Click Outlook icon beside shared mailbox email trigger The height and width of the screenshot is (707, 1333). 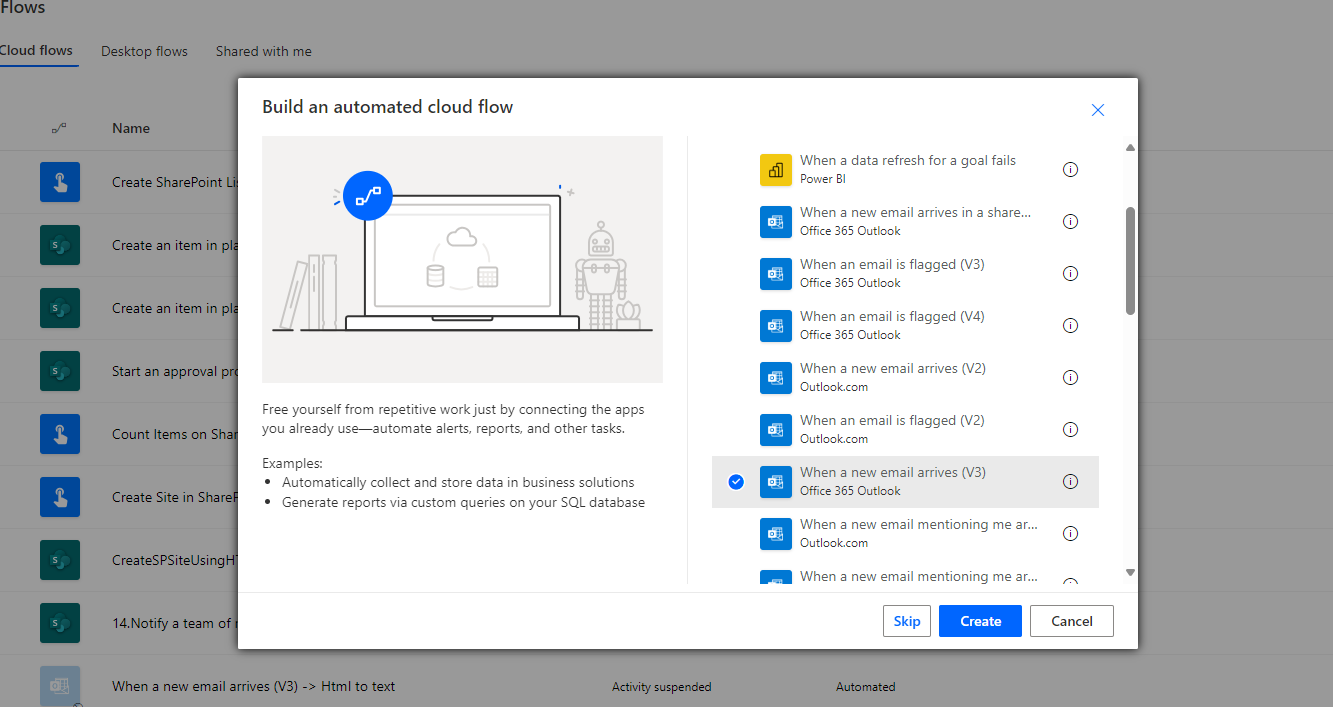[776, 222]
